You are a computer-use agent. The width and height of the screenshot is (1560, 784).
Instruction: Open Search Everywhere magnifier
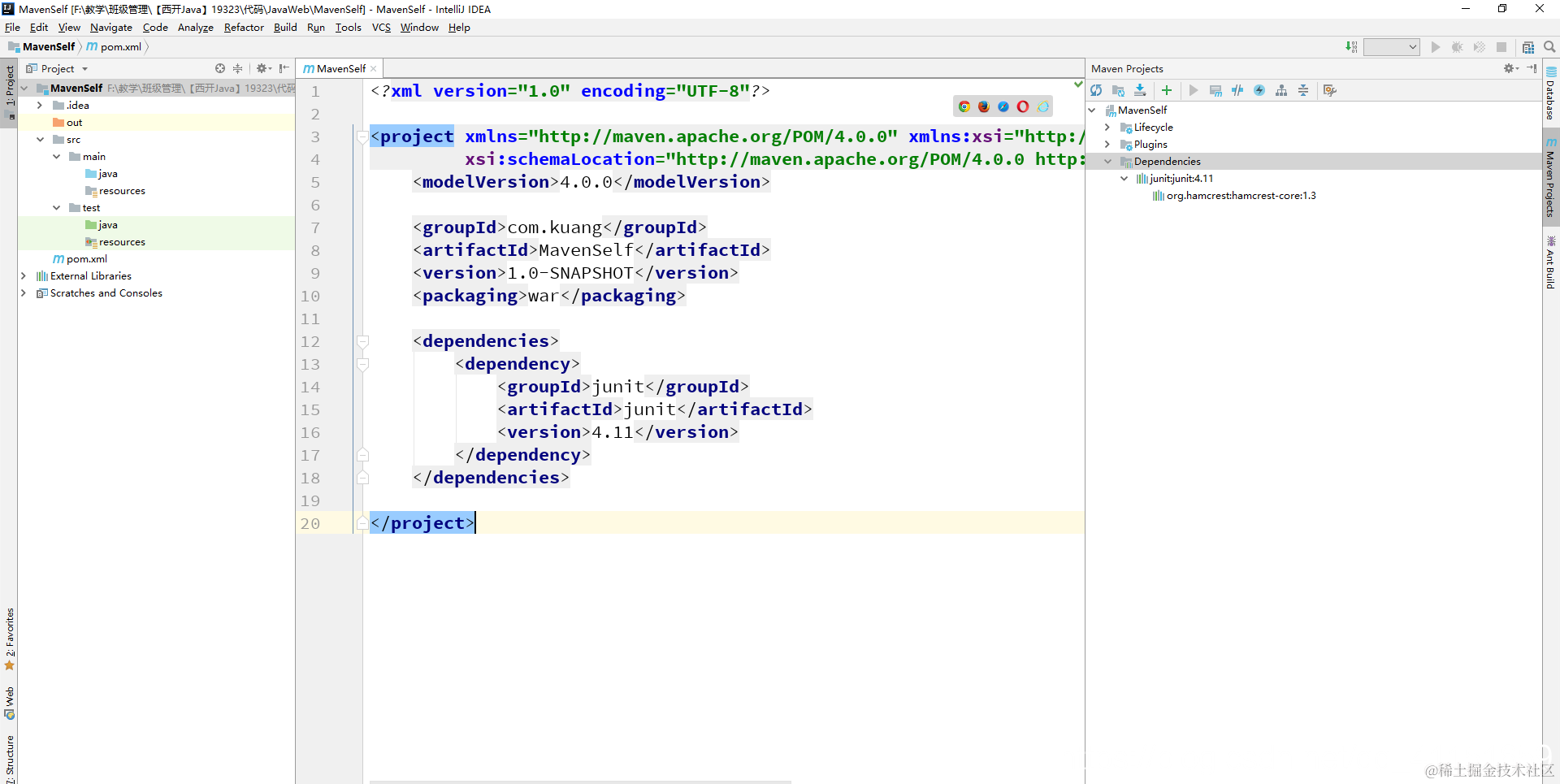(x=1549, y=47)
